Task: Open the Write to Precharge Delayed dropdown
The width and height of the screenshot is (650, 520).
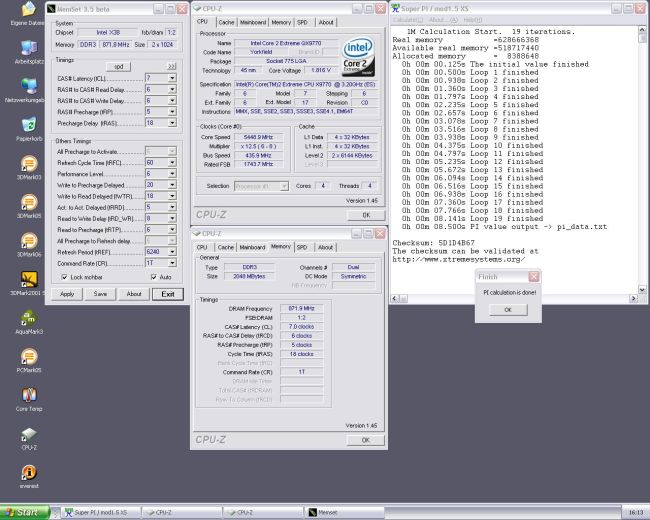Action: (172, 185)
